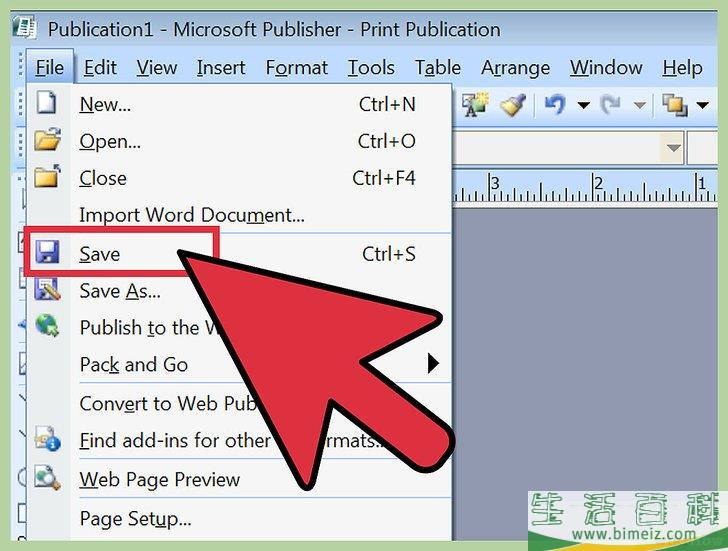The height and width of the screenshot is (551, 728).
Task: Open the formatting toolbar combo box dropdown
Action: pos(673,148)
